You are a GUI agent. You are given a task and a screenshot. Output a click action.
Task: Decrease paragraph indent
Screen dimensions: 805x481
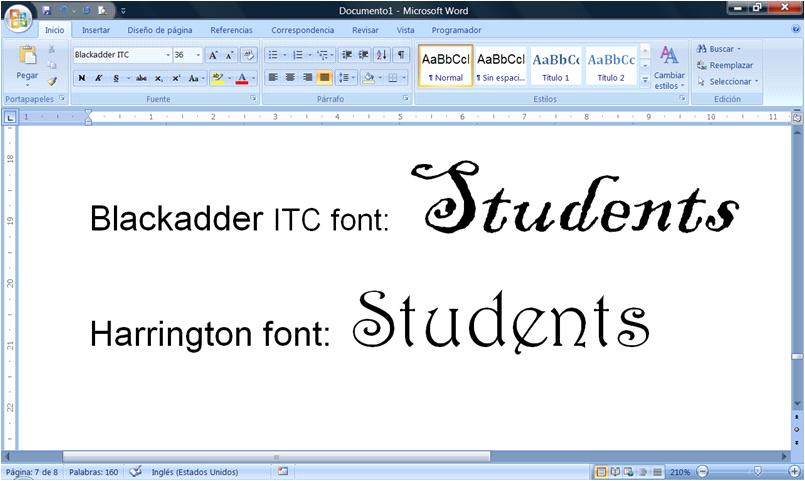347,55
